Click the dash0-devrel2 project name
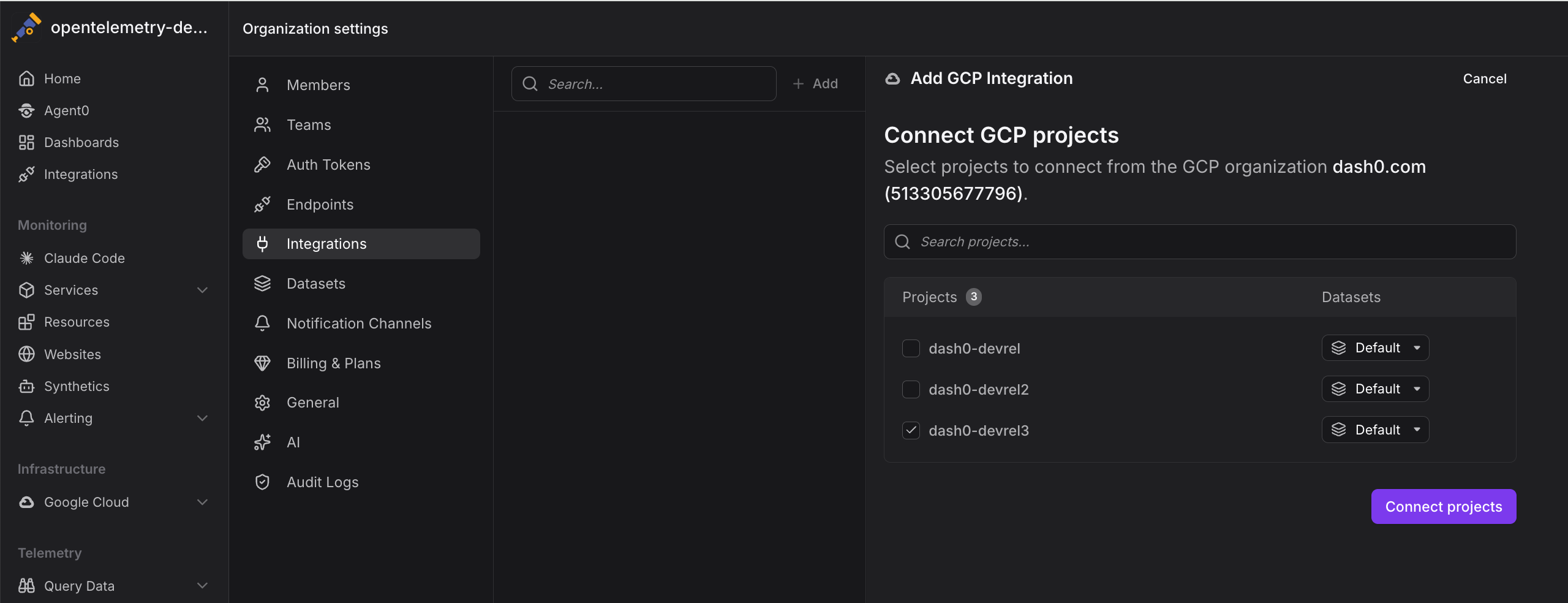 [979, 389]
